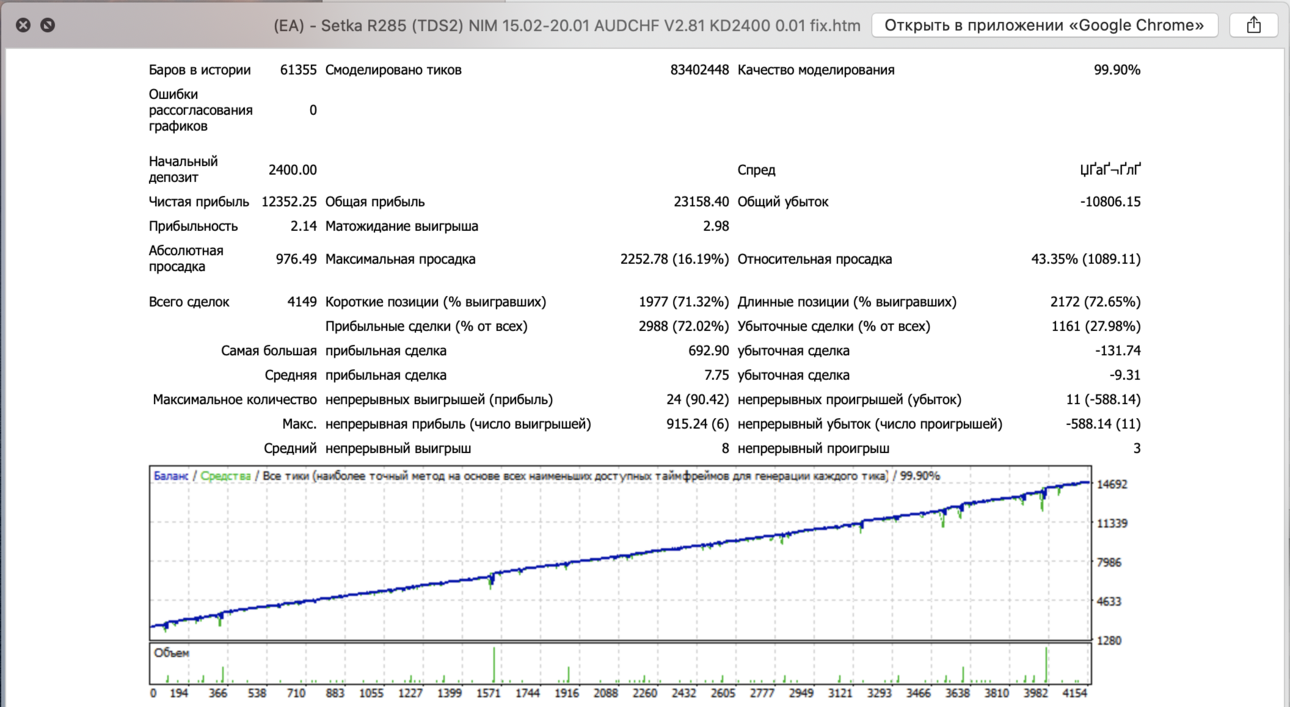Click the share icon button
Image resolution: width=1290 pixels, height=707 pixels.
pos(1254,25)
